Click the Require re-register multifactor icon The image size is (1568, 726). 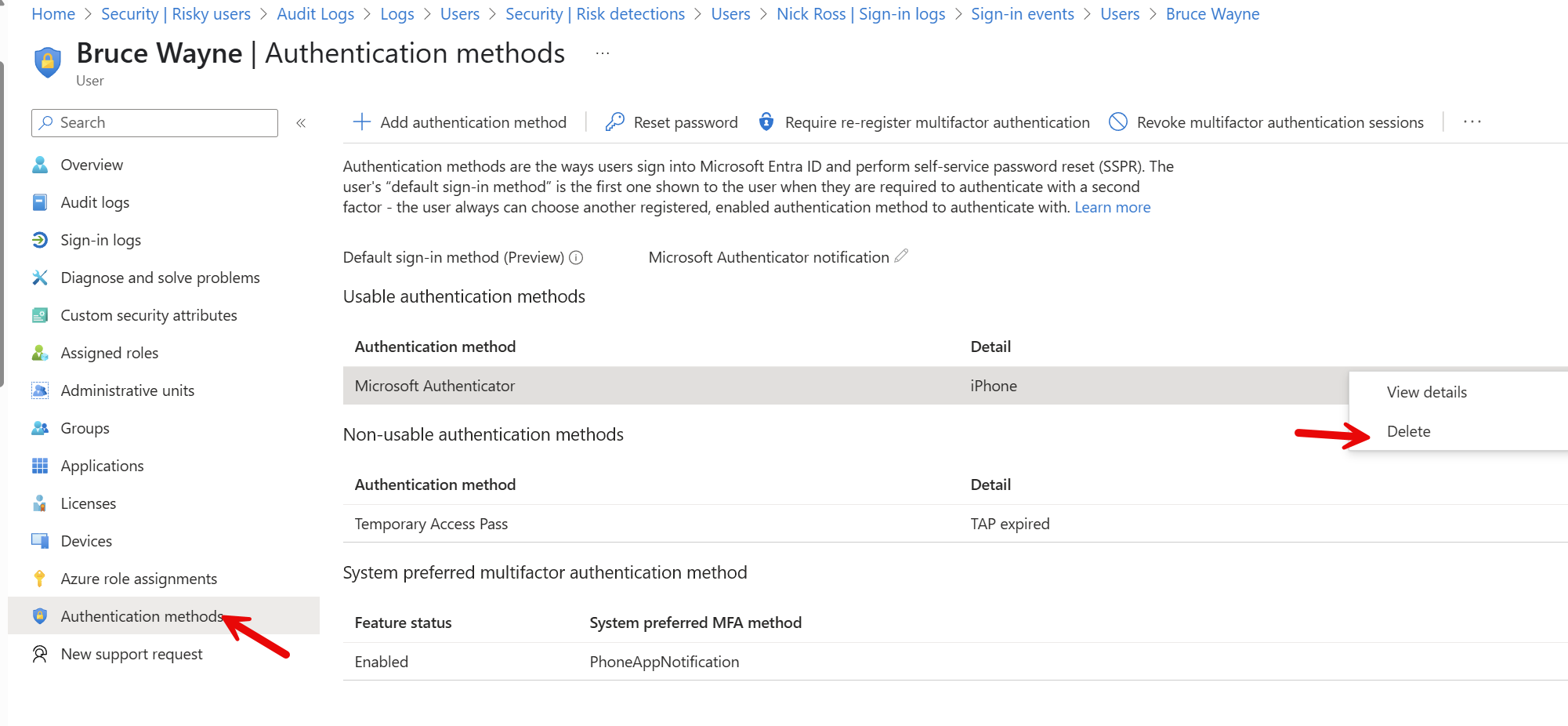[766, 122]
